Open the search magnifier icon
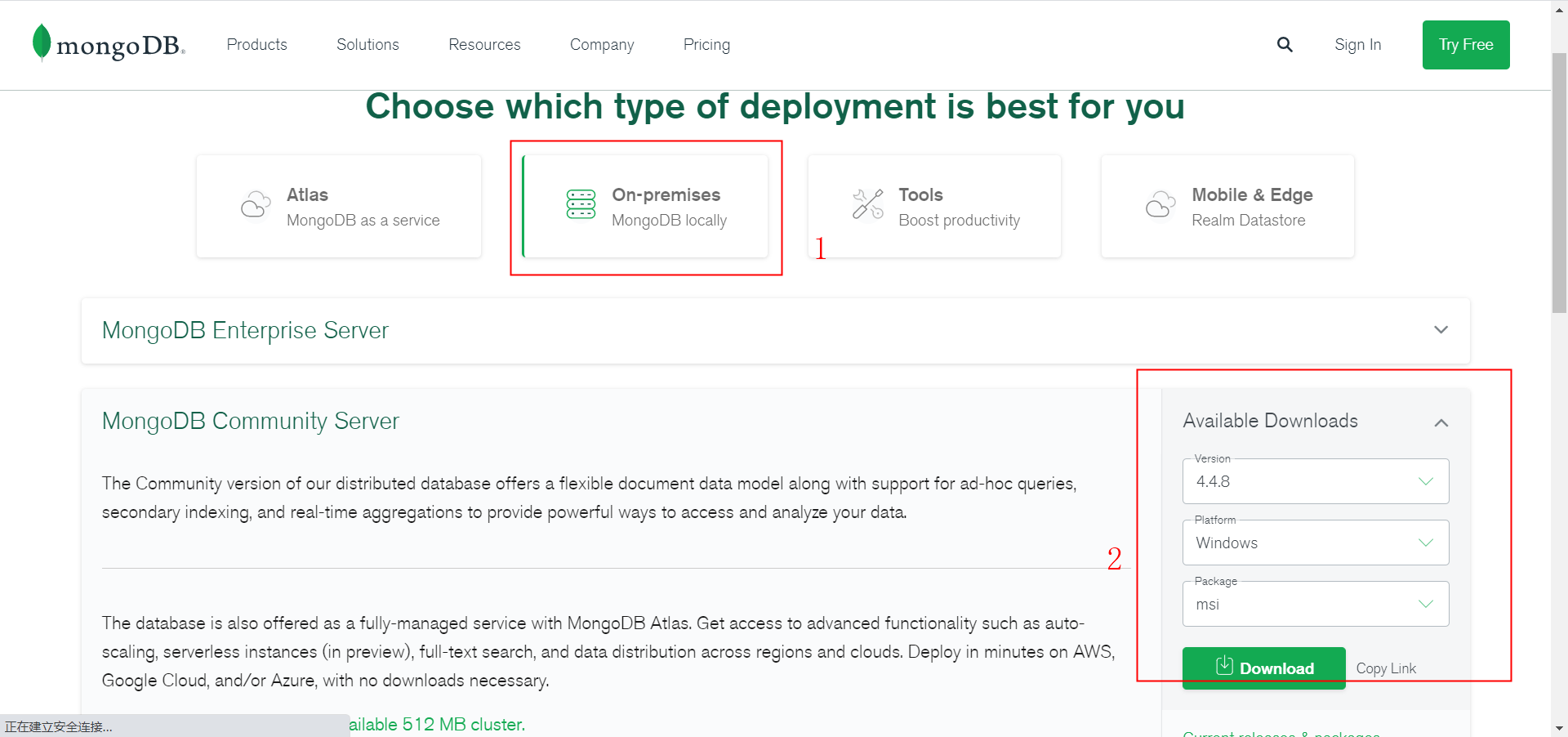 (x=1285, y=45)
